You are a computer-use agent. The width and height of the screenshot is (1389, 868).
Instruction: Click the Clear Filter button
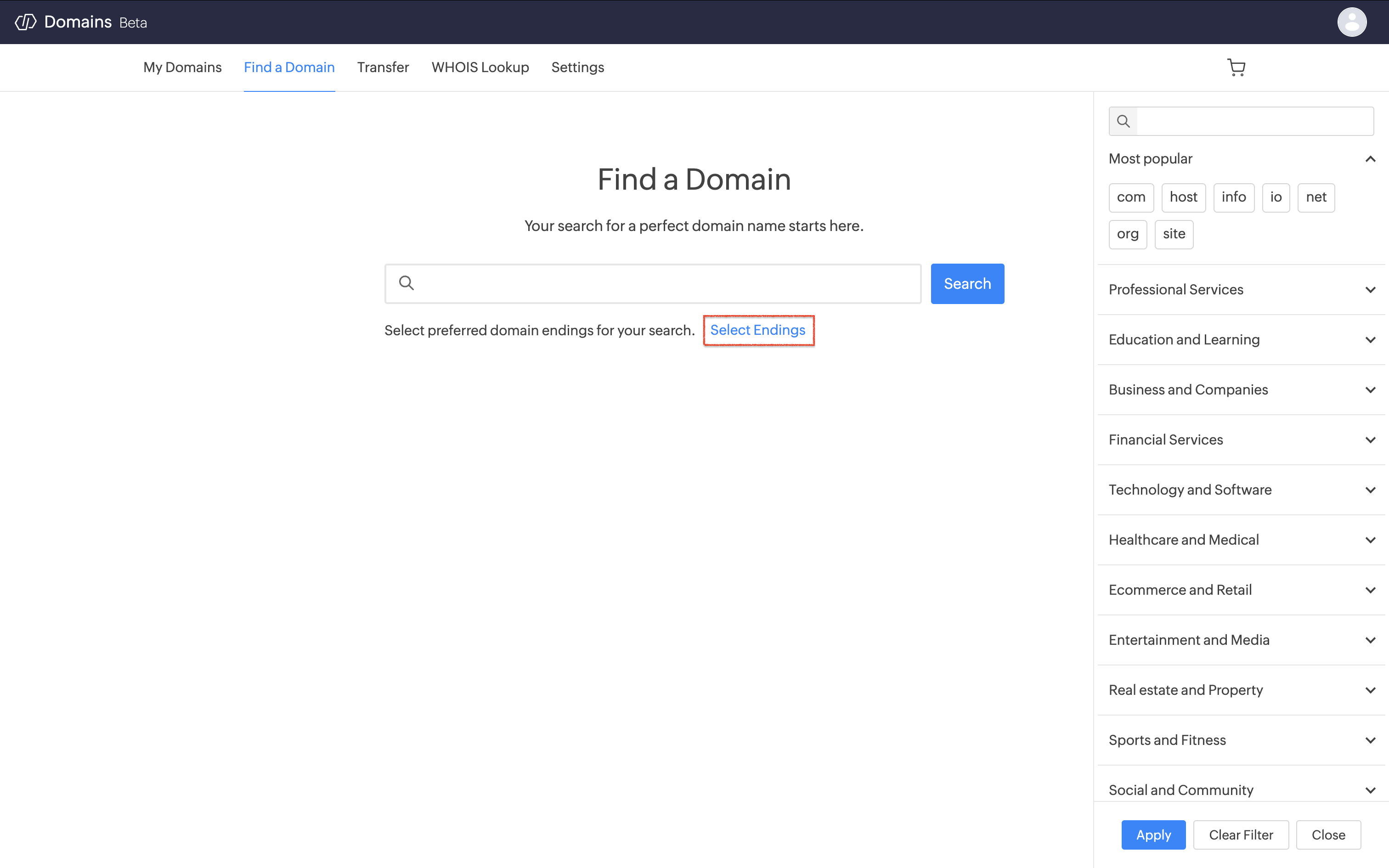[1240, 835]
